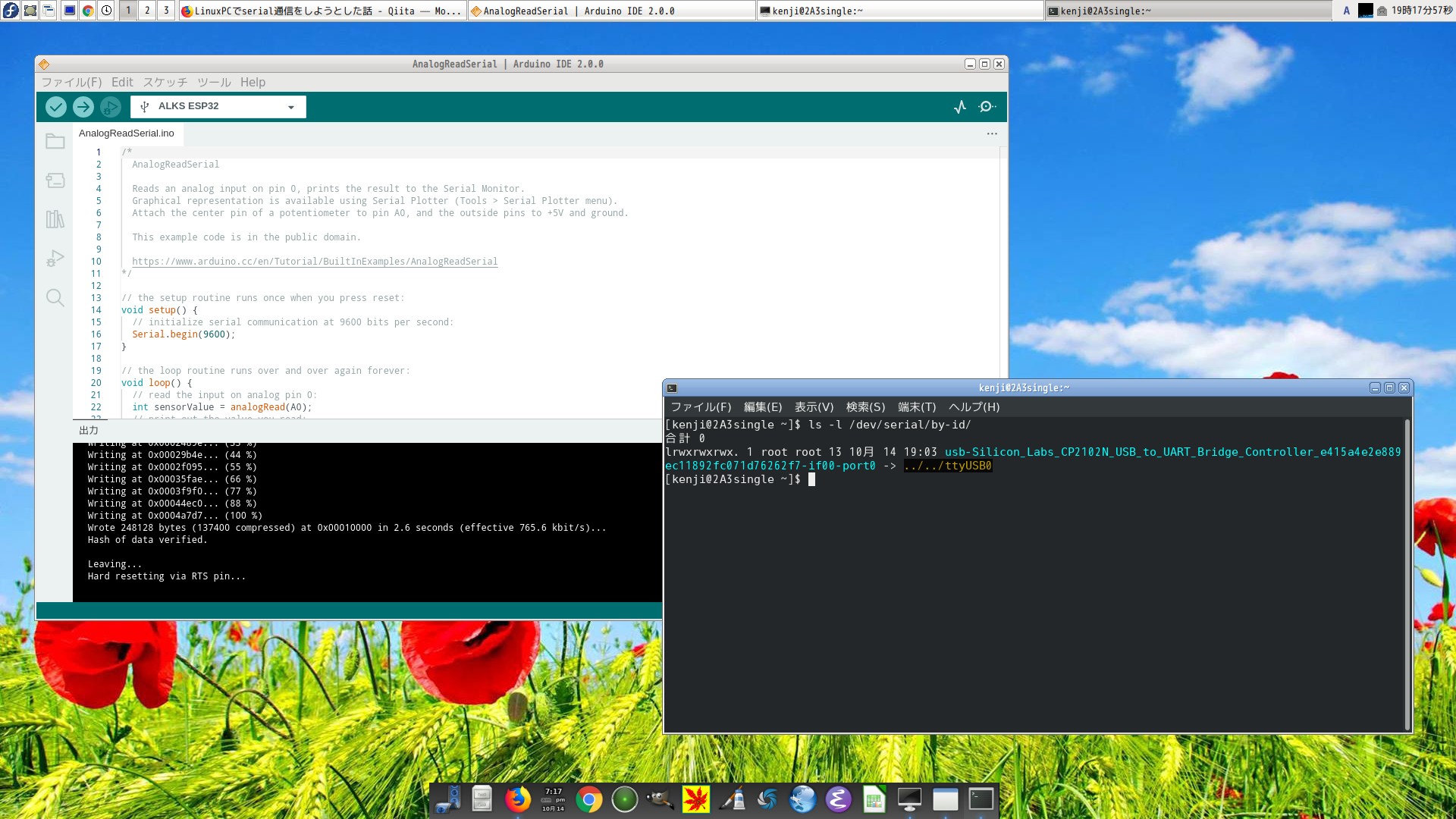Open the Sketchbook folder sidebar icon
This screenshot has width=1456, height=819.
(x=55, y=142)
